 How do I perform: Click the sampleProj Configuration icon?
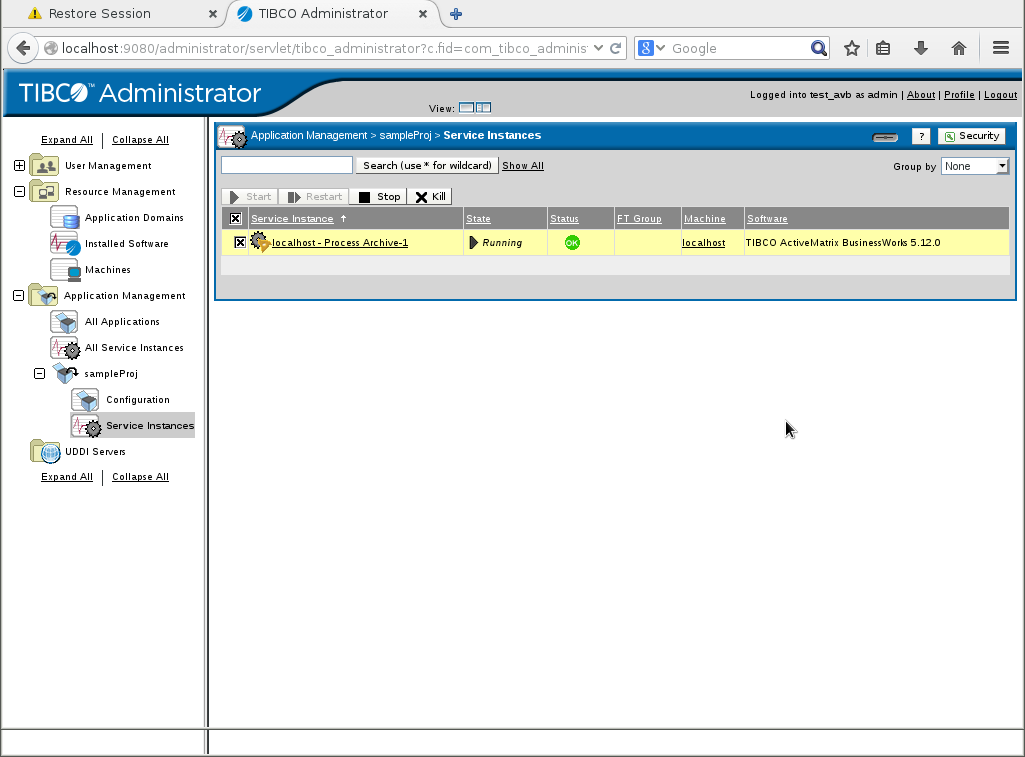pyautogui.click(x=85, y=399)
